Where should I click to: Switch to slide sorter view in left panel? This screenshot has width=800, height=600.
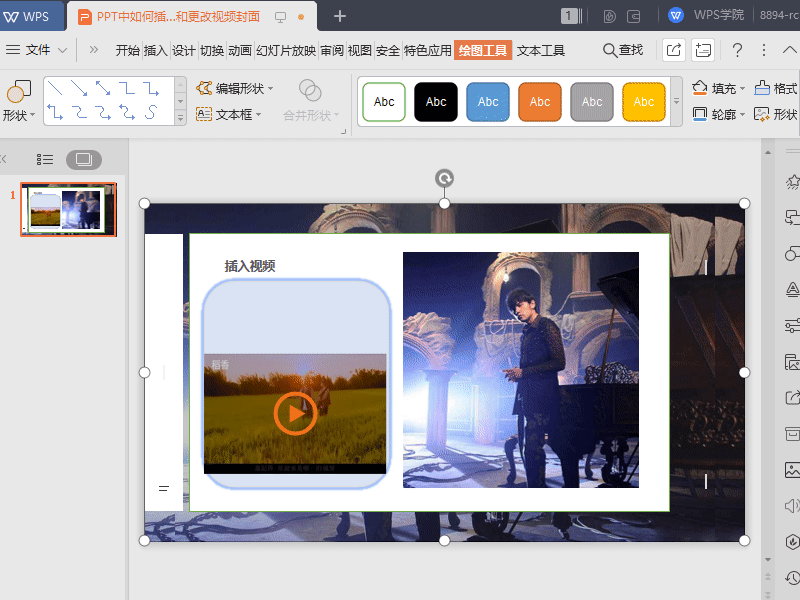(x=44, y=159)
